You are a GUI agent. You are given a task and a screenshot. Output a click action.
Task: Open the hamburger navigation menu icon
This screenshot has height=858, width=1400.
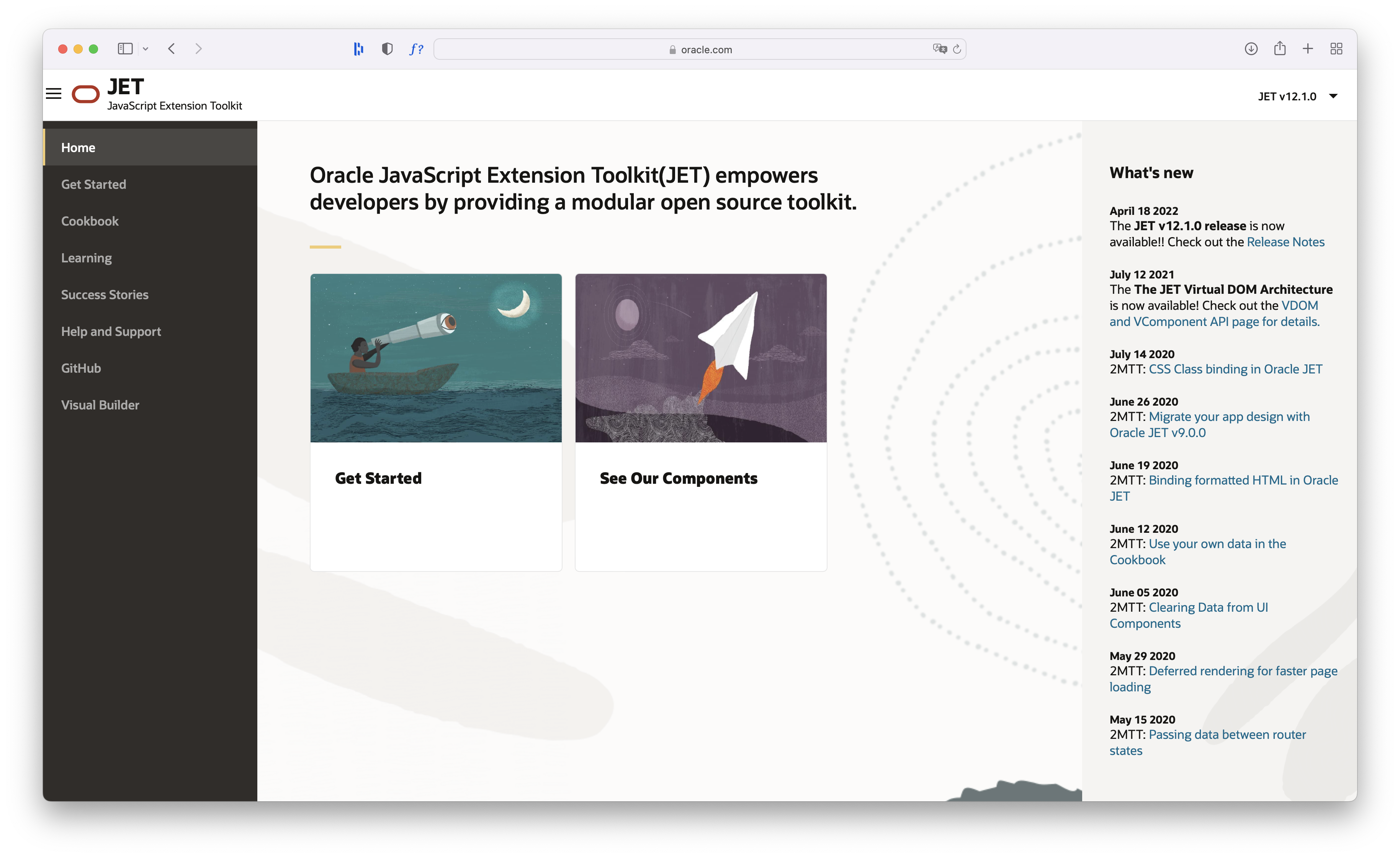(53, 94)
